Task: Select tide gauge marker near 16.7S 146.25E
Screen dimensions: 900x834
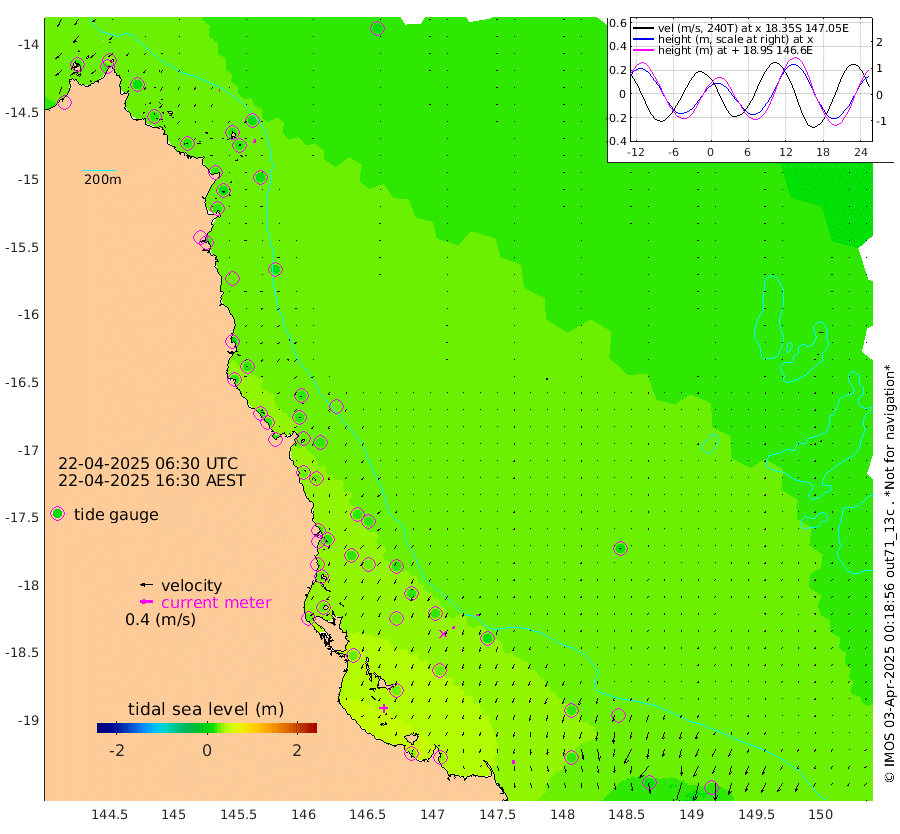Action: [336, 406]
